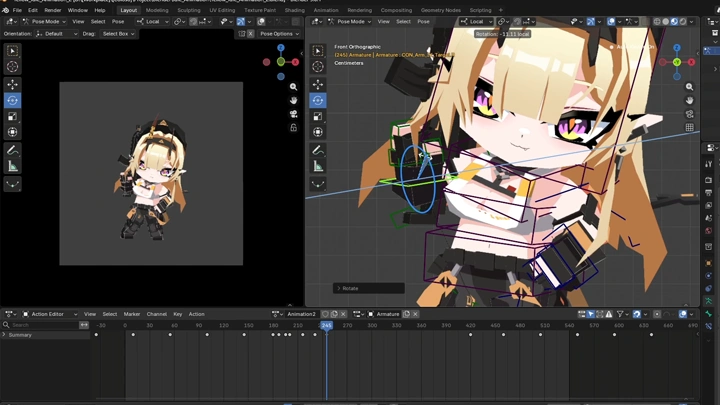
Task: Enable rendered shading in right viewport
Action: click(x=683, y=22)
